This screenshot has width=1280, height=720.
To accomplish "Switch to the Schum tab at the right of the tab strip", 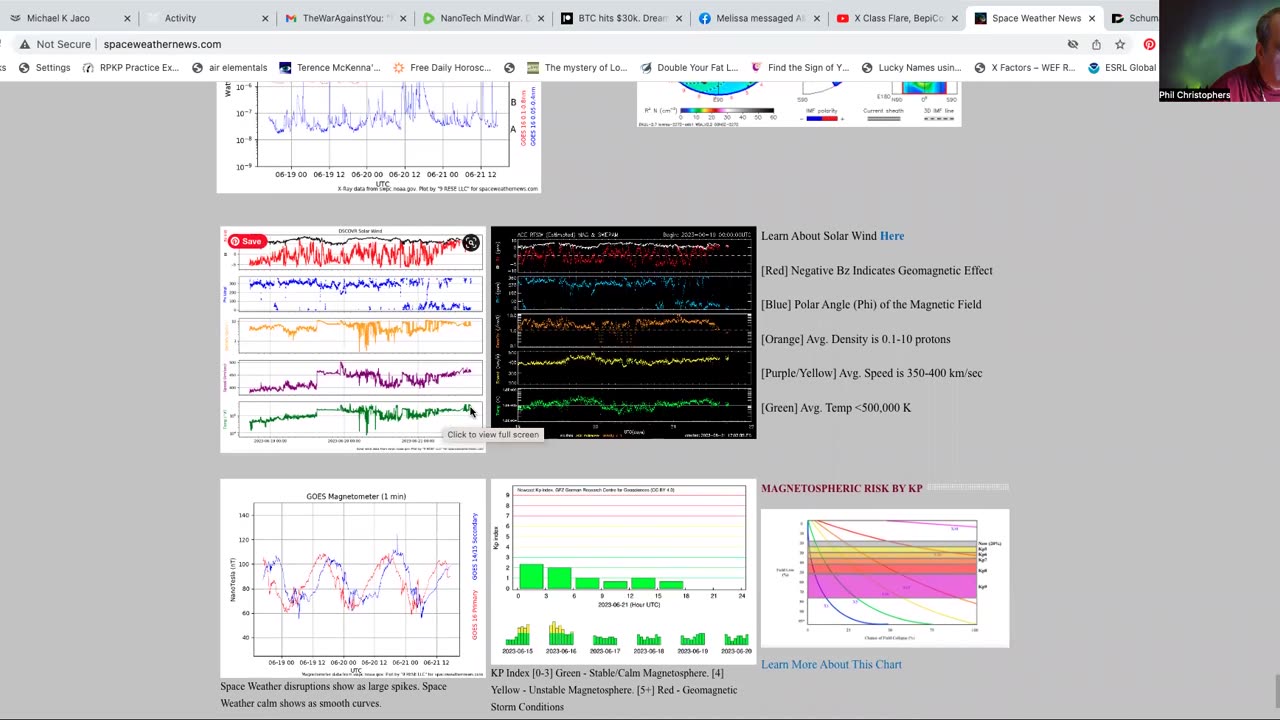I will (x=1135, y=18).
